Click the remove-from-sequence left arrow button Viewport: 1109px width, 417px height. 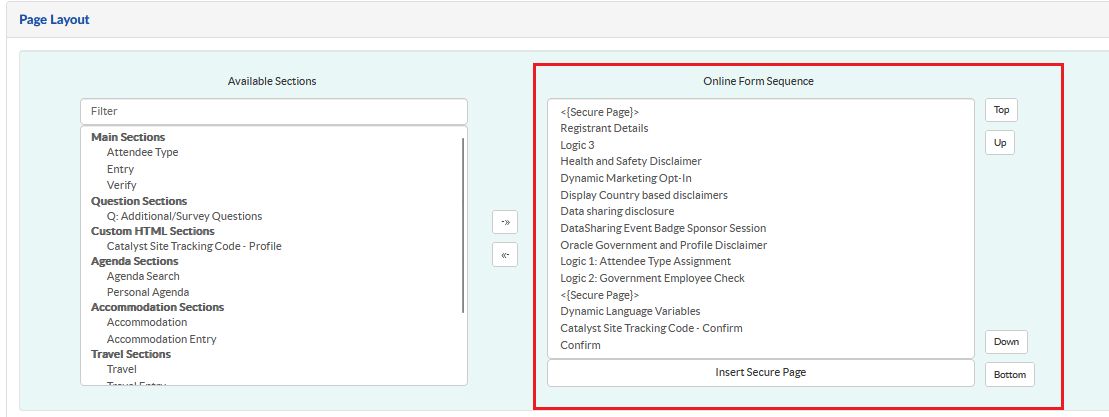pyautogui.click(x=505, y=255)
